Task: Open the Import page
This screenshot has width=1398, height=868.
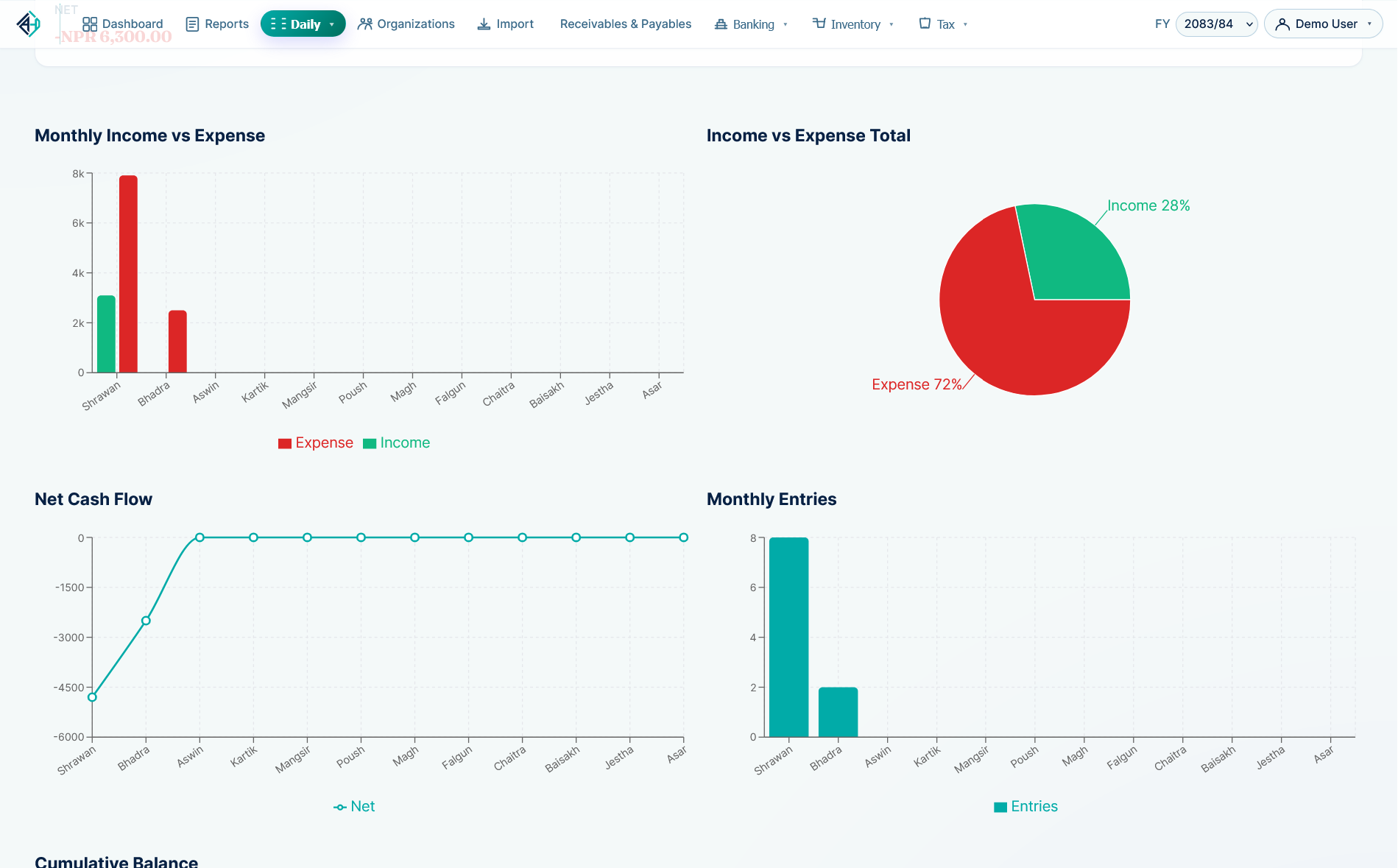Action: tap(506, 24)
